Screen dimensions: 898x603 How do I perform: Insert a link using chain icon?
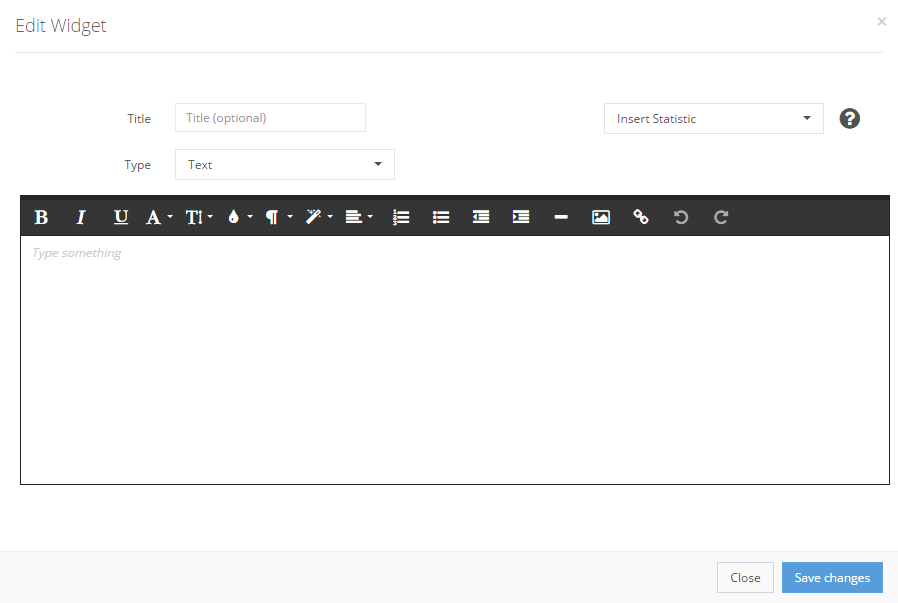[641, 217]
